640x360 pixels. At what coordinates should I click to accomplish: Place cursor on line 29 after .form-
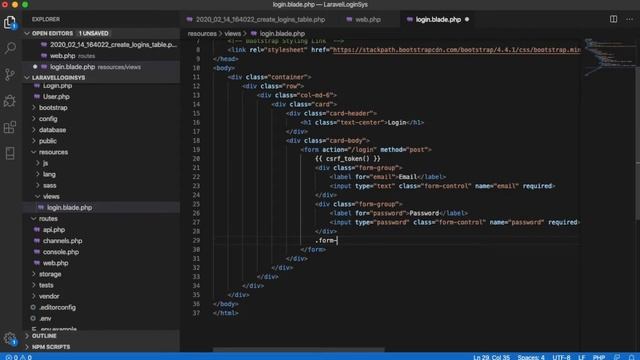[x=337, y=240]
